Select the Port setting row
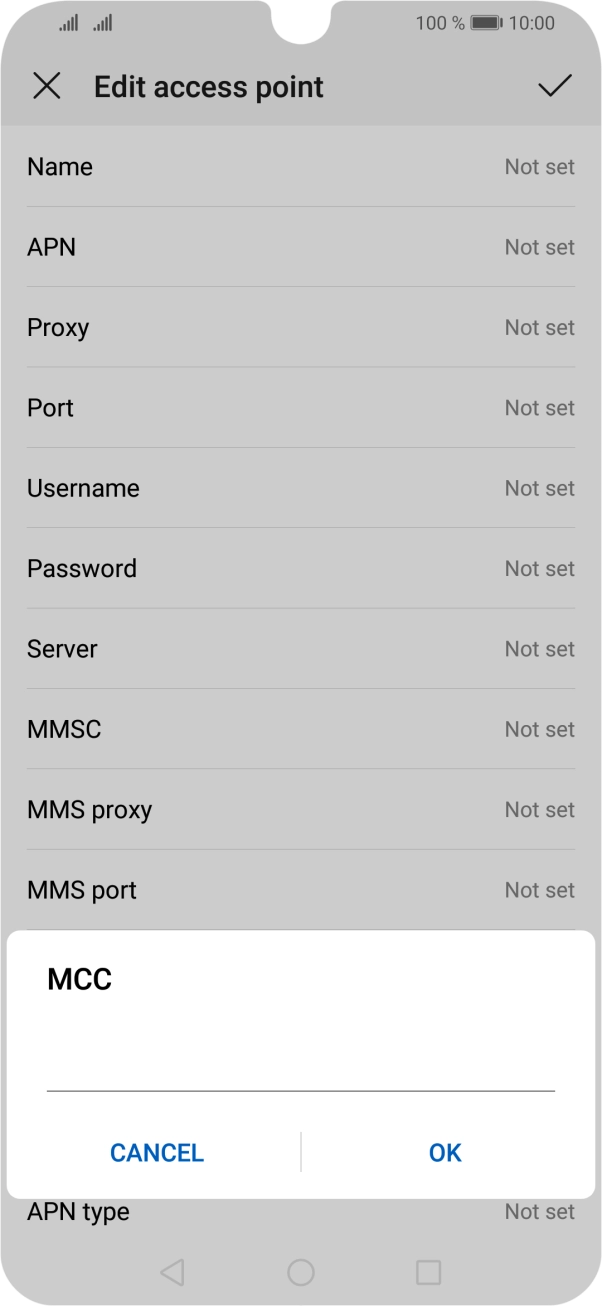The image size is (602, 1306). point(300,408)
